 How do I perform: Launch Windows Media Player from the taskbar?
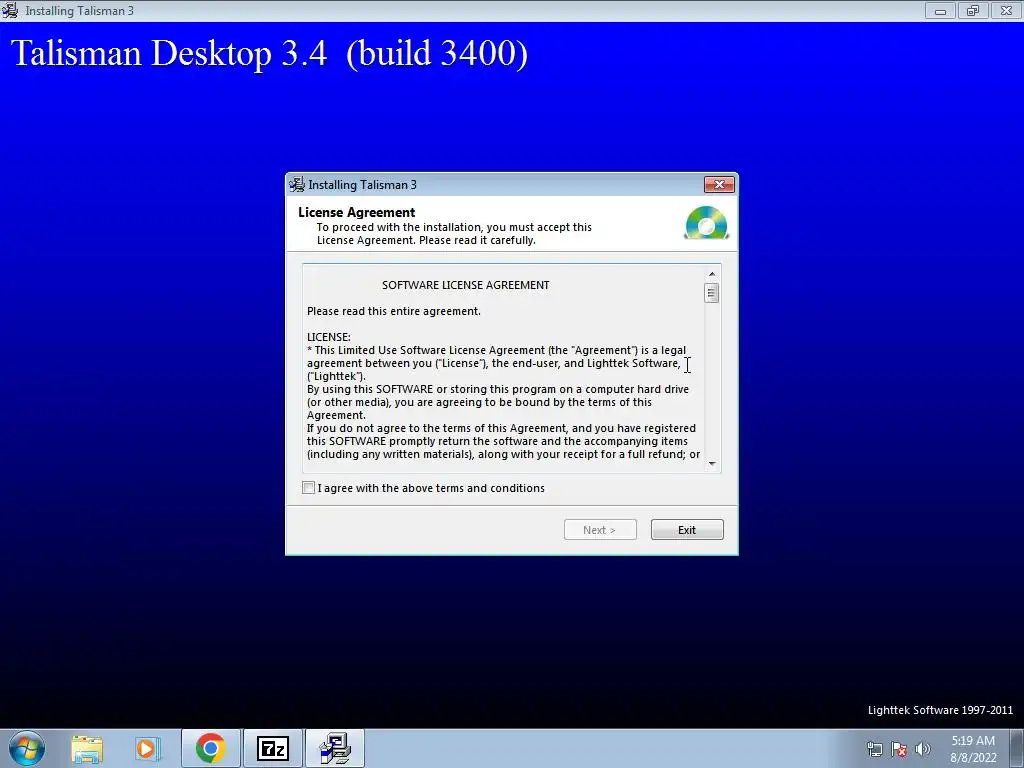click(148, 748)
